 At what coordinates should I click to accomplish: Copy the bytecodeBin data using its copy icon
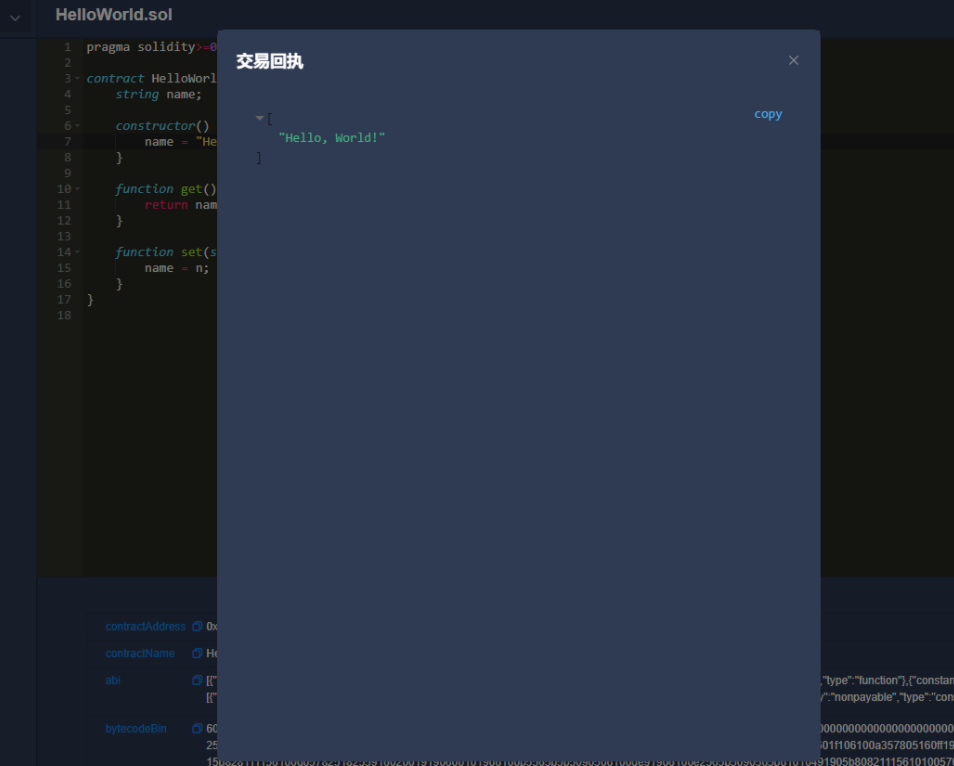point(195,728)
